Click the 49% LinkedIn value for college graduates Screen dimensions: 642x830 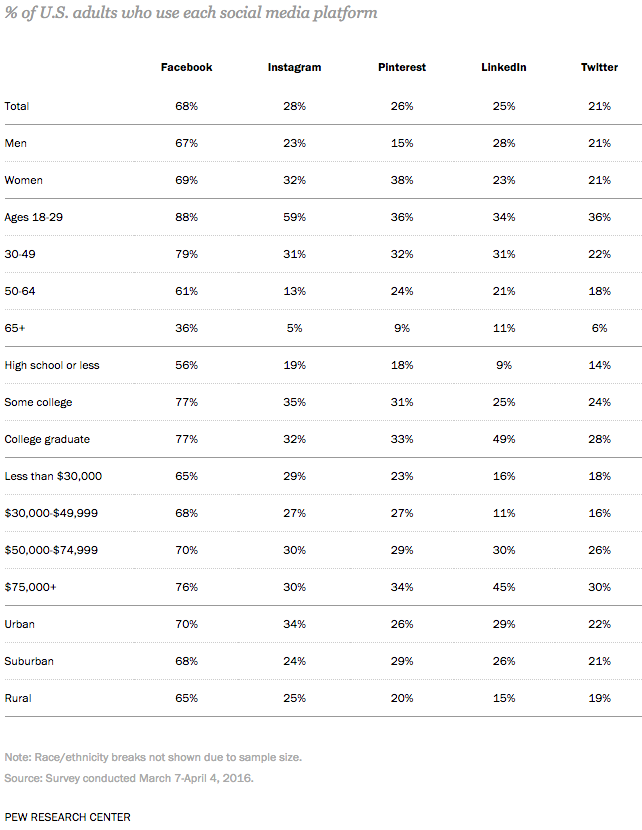click(x=504, y=439)
